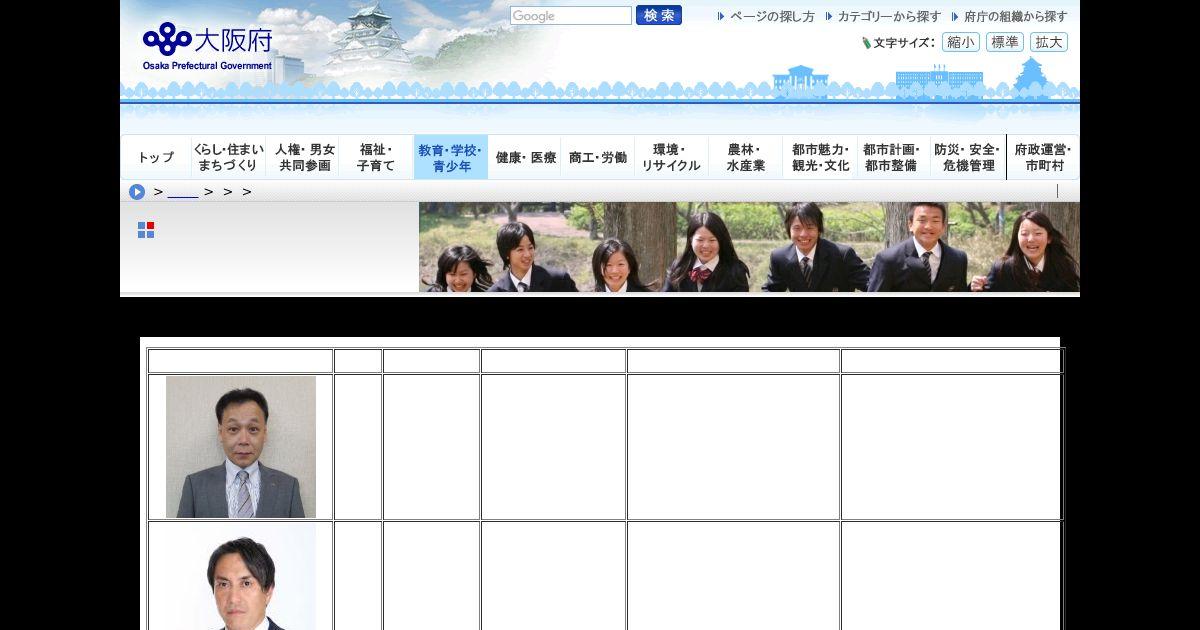Click the pencil icon beside 文字サイズ
1200x630 pixels.
pyautogui.click(x=867, y=43)
